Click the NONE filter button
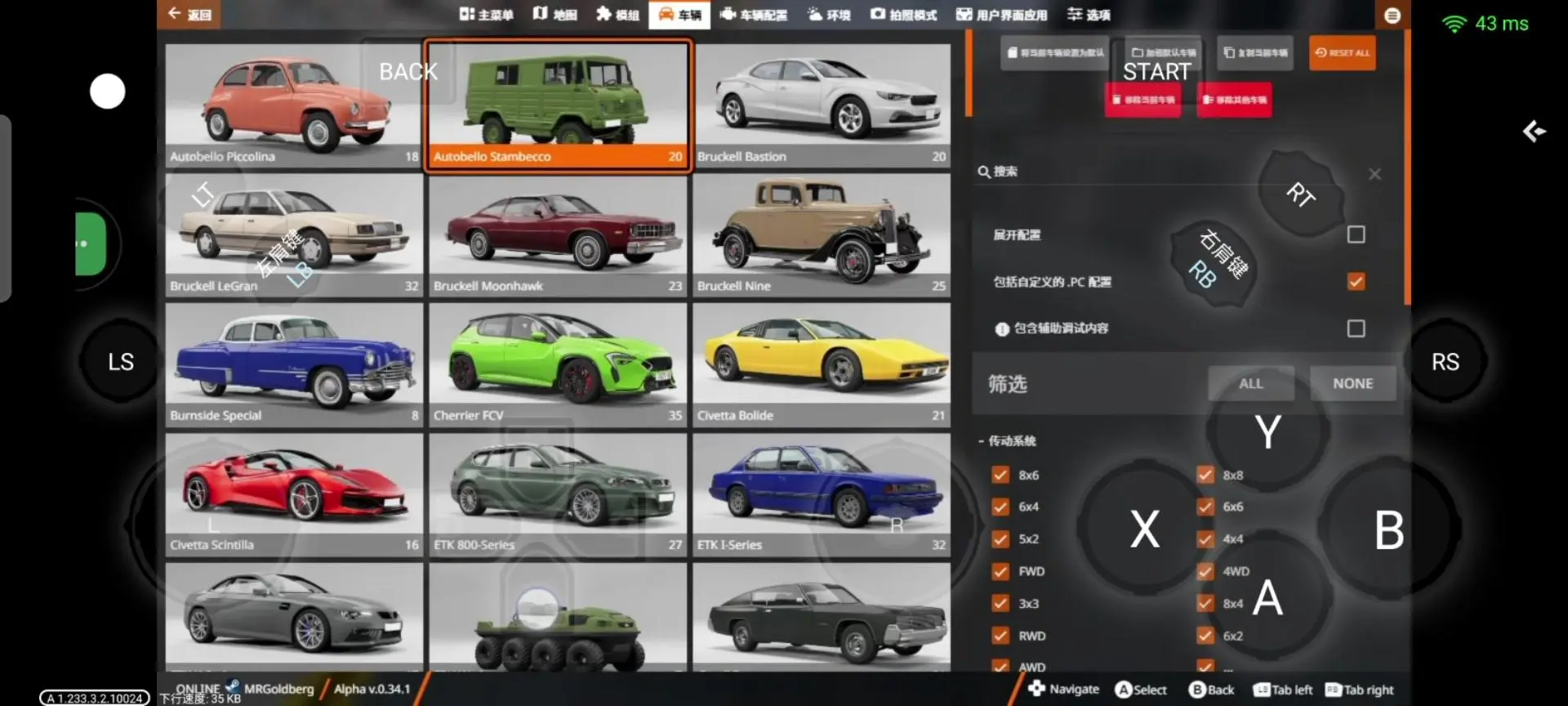1568x706 pixels. pyautogui.click(x=1352, y=383)
